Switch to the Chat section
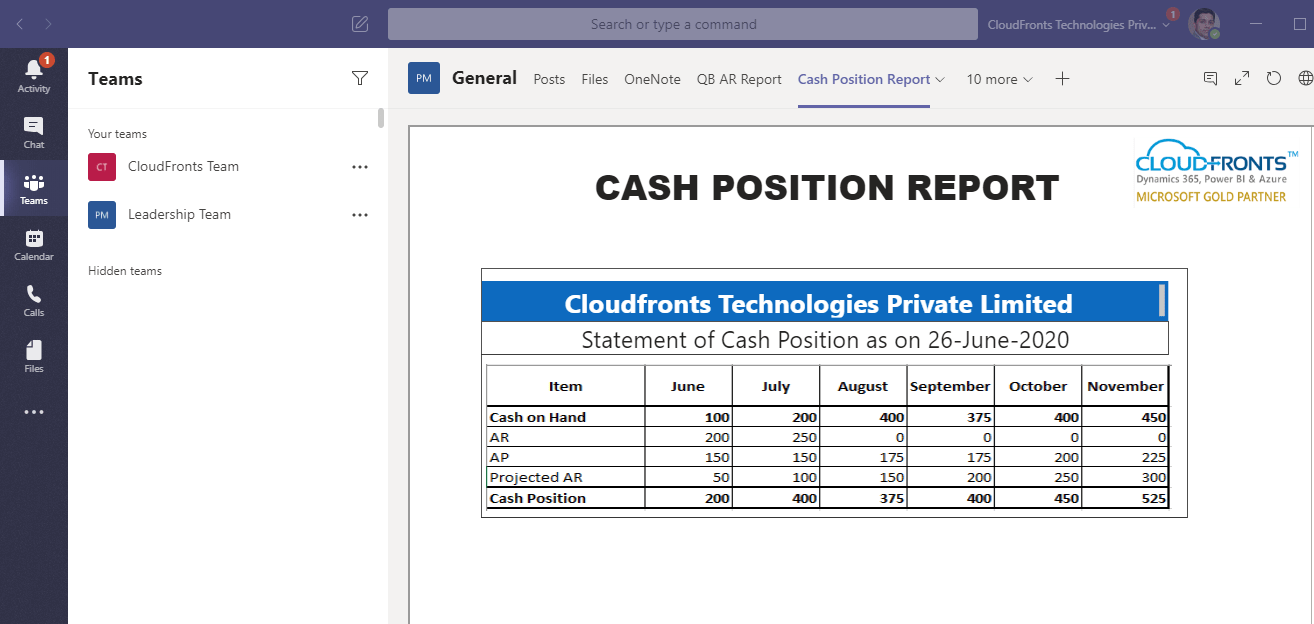This screenshot has width=1314, height=624. pos(33,130)
